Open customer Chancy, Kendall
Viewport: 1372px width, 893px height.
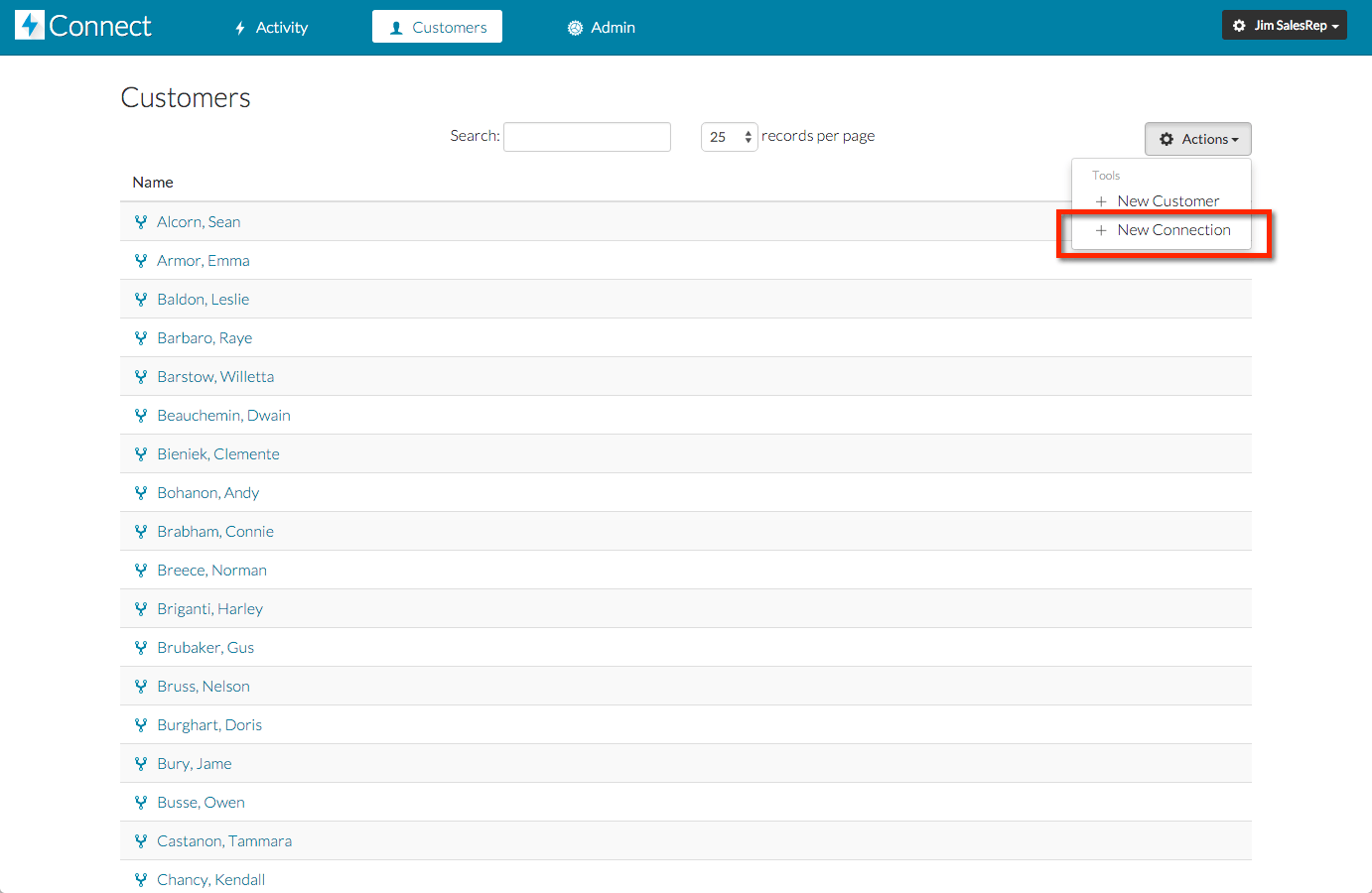211,880
